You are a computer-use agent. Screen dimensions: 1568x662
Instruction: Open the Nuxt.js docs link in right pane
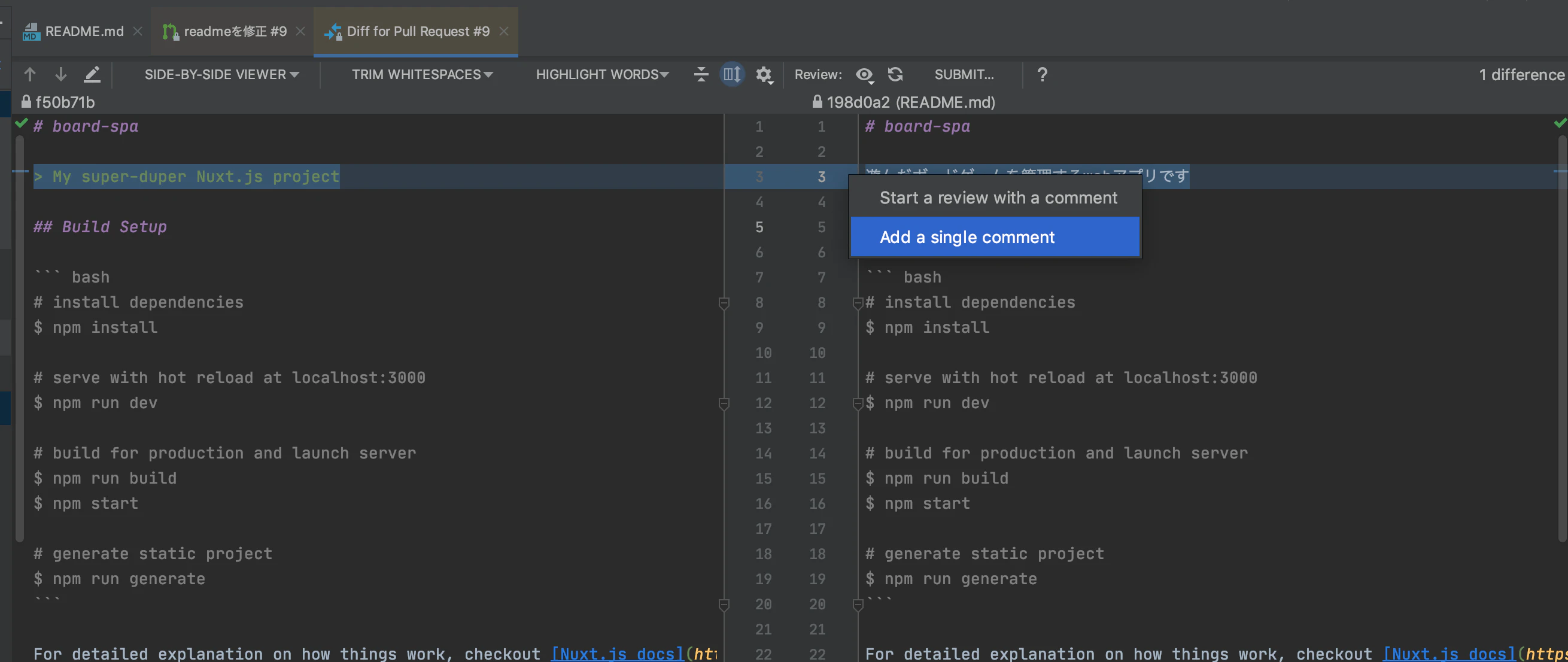tap(1449, 654)
